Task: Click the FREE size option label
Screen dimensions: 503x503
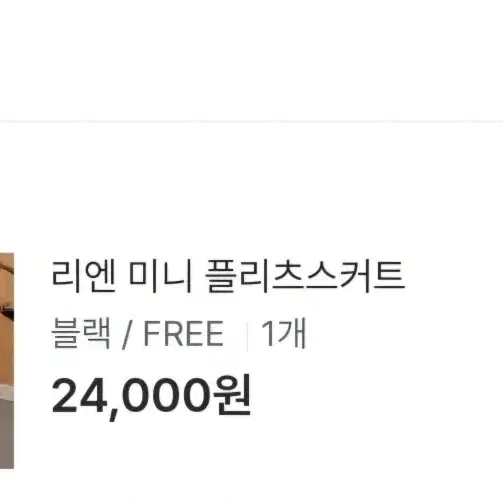Action: (183, 334)
